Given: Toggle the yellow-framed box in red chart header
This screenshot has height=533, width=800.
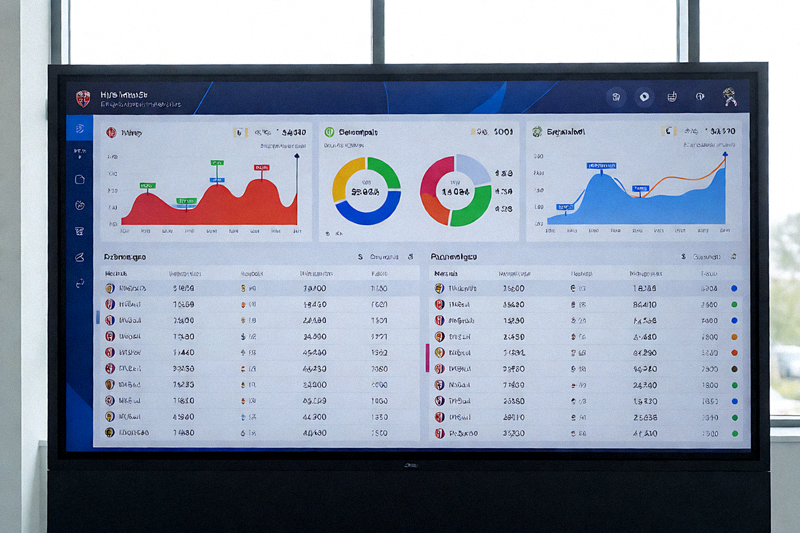Looking at the screenshot, I should 240,133.
